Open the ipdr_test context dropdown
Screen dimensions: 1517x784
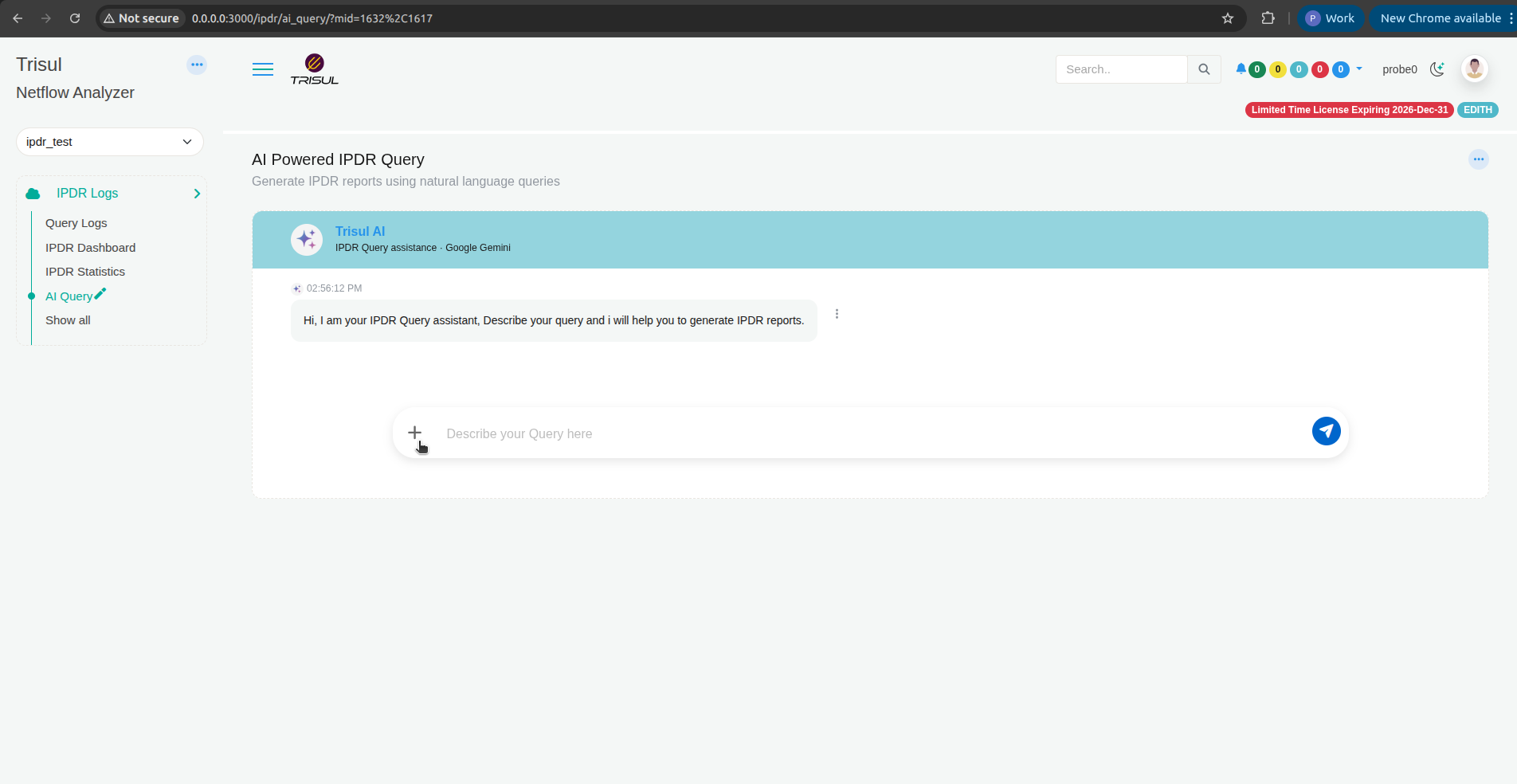[110, 142]
